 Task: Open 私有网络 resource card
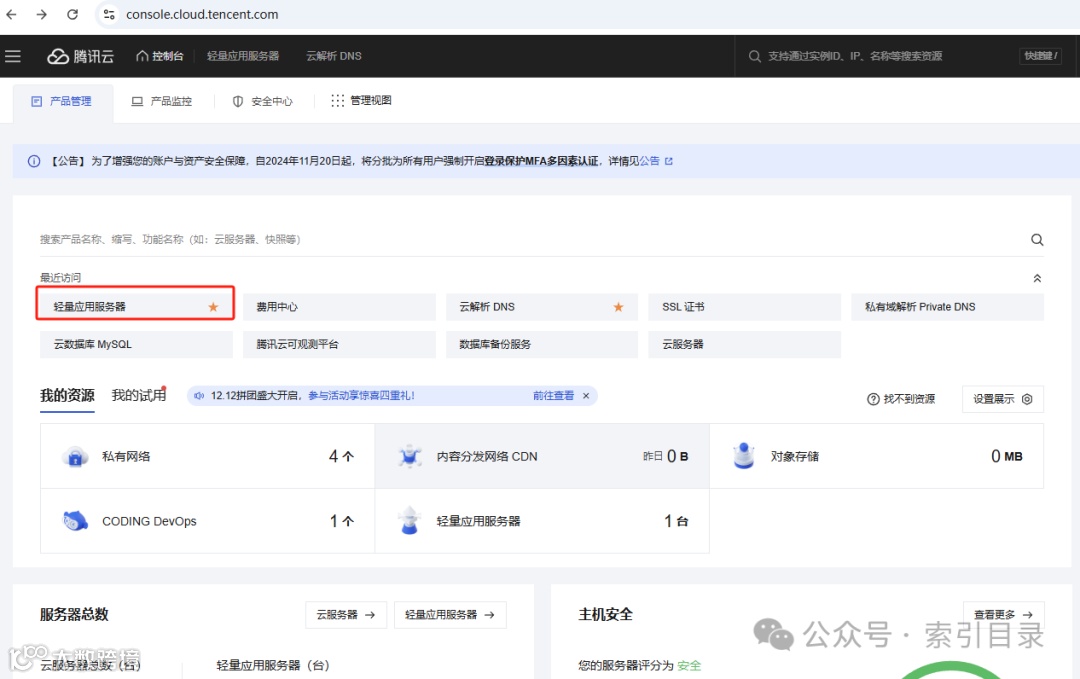207,457
